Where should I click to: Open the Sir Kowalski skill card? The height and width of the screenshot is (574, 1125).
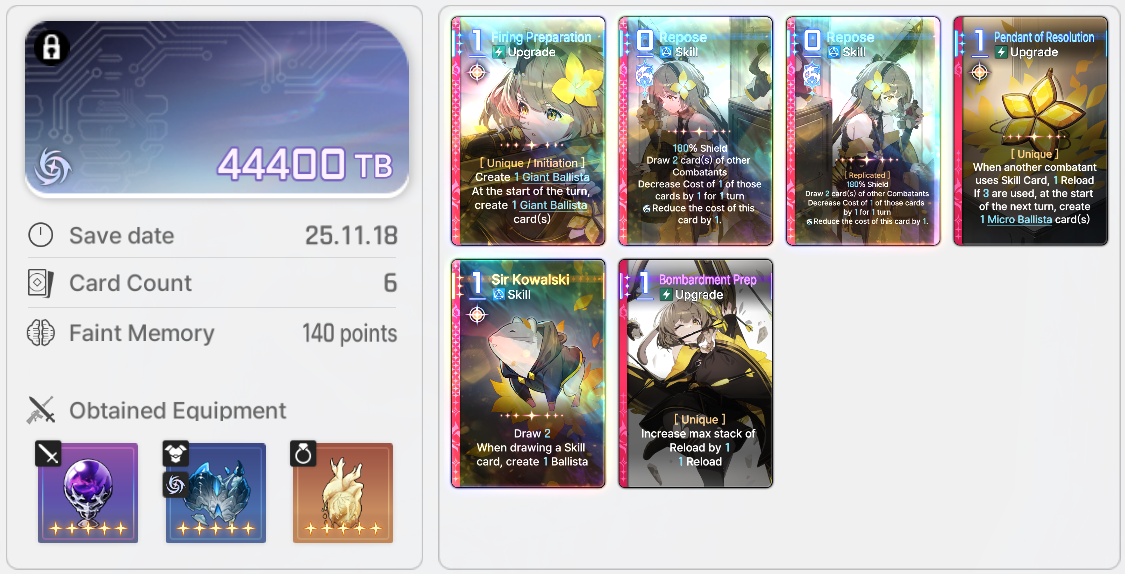click(x=528, y=374)
